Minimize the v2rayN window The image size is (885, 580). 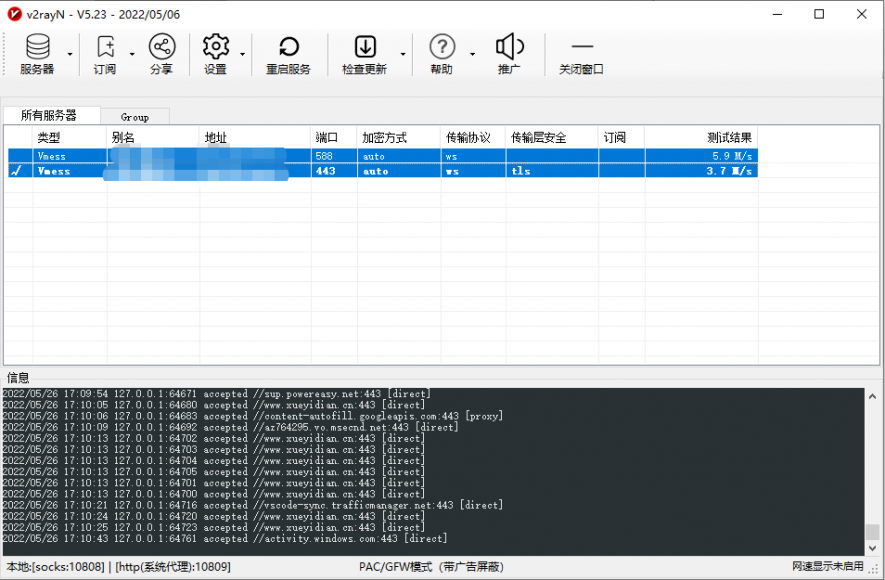(x=777, y=14)
